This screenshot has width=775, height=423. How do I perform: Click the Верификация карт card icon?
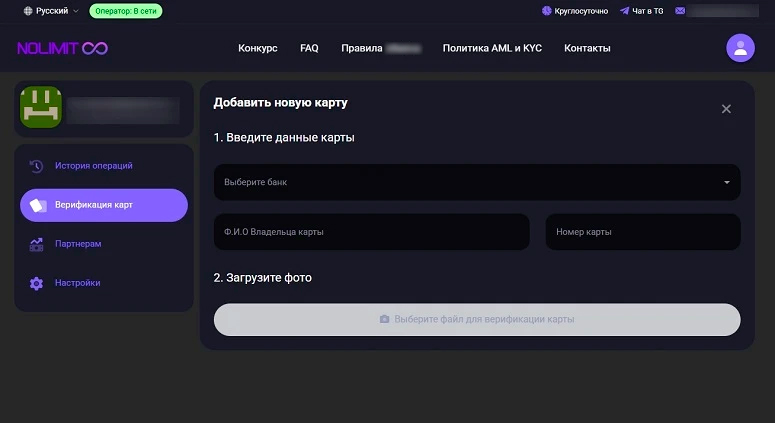pos(38,205)
